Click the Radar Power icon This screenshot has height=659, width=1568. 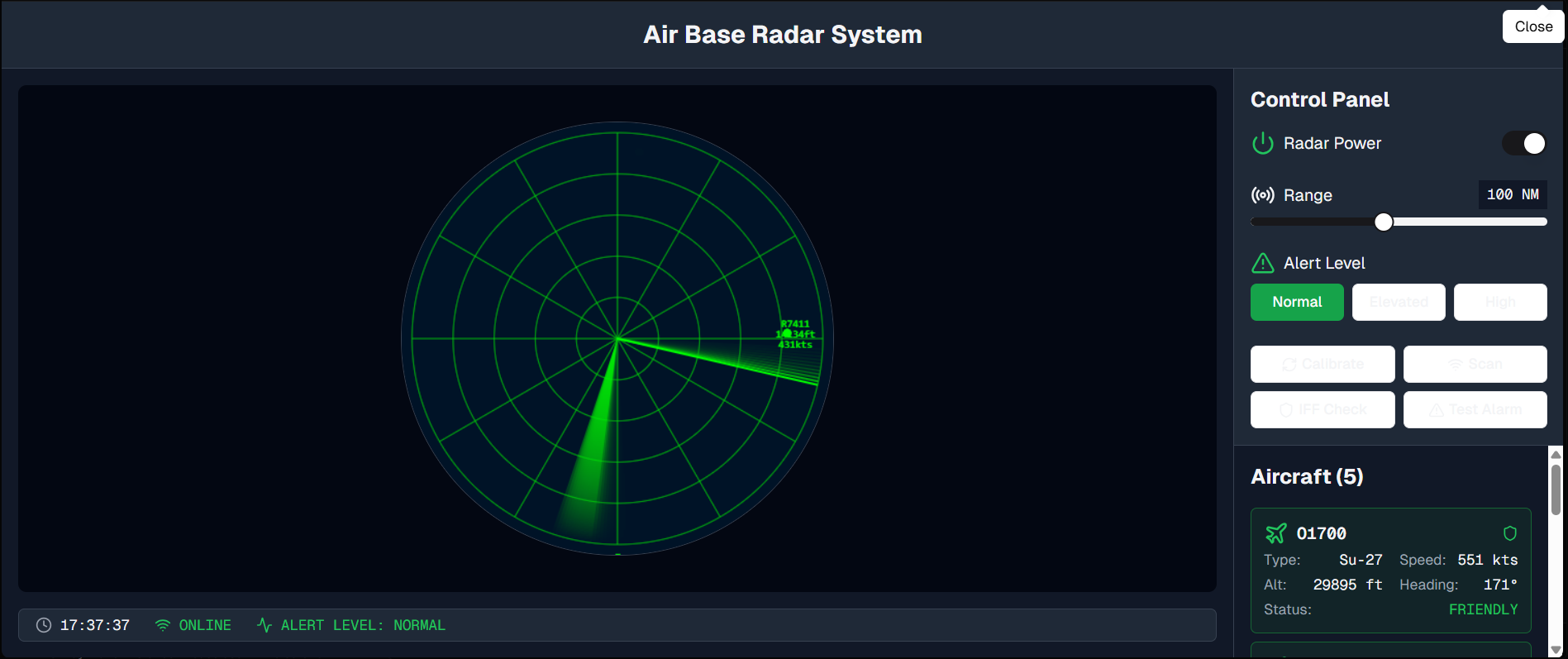(1262, 143)
